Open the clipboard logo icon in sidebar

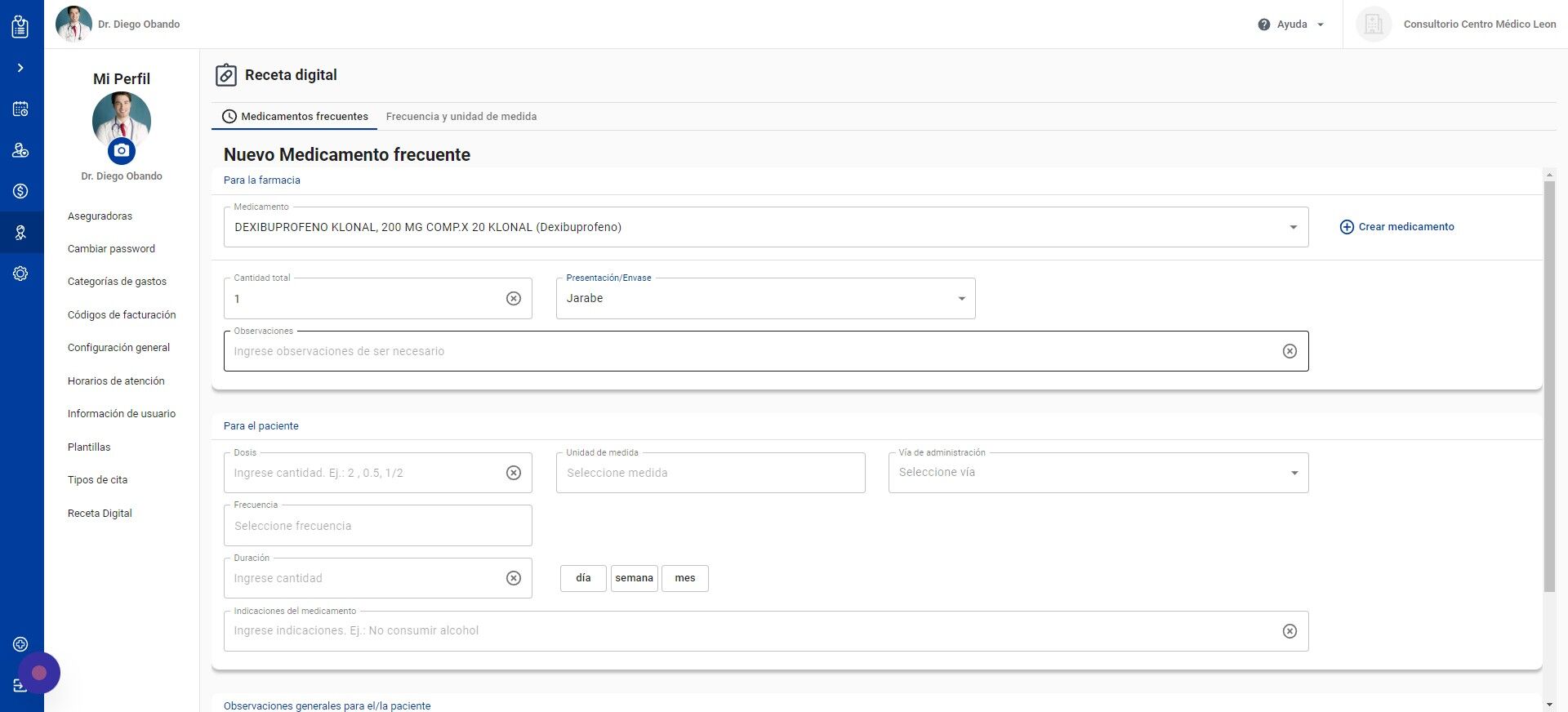tap(20, 25)
